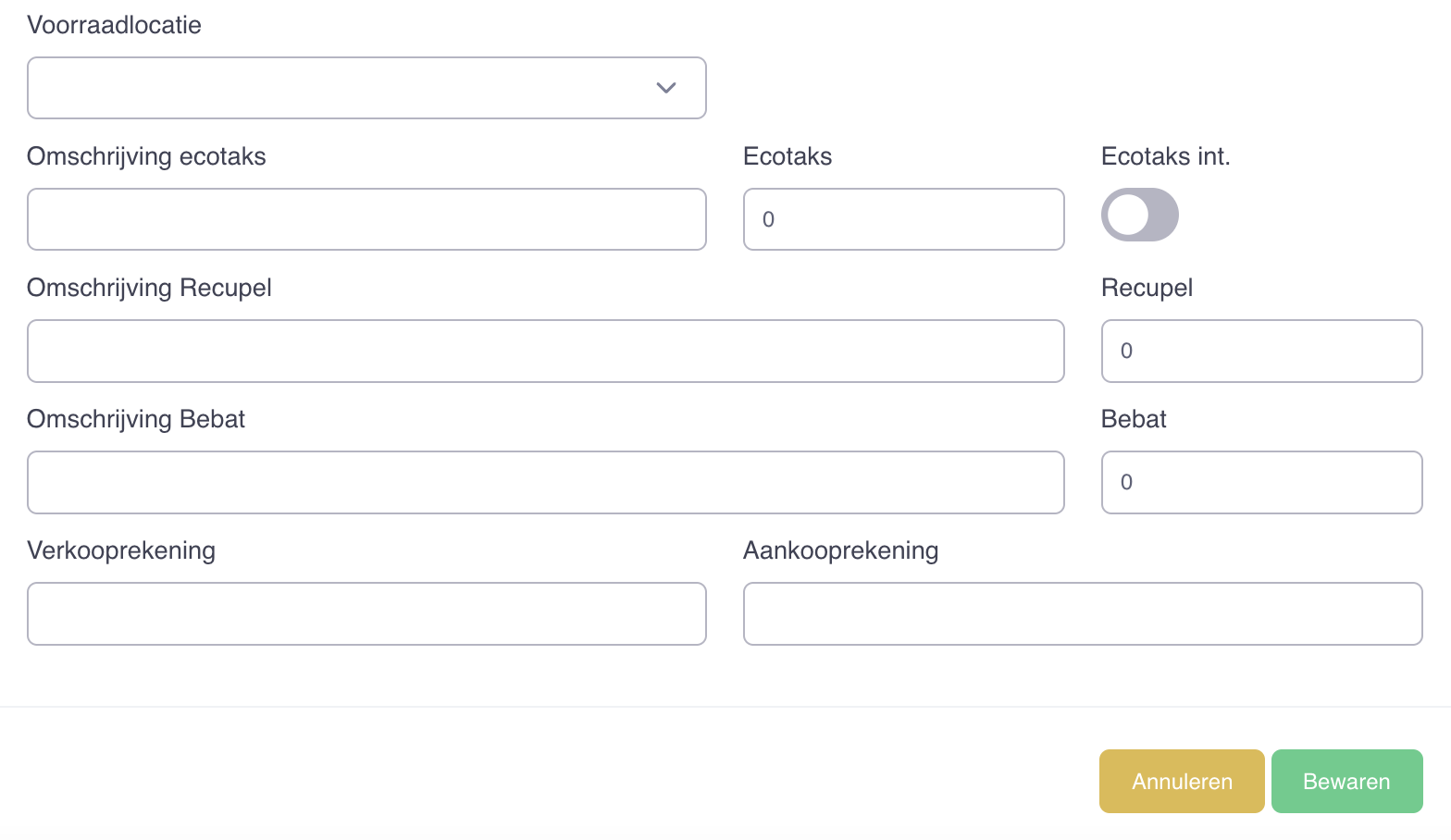Viewport: 1451px width, 840px height.
Task: Click the Recupel amount field
Action: click(1260, 351)
